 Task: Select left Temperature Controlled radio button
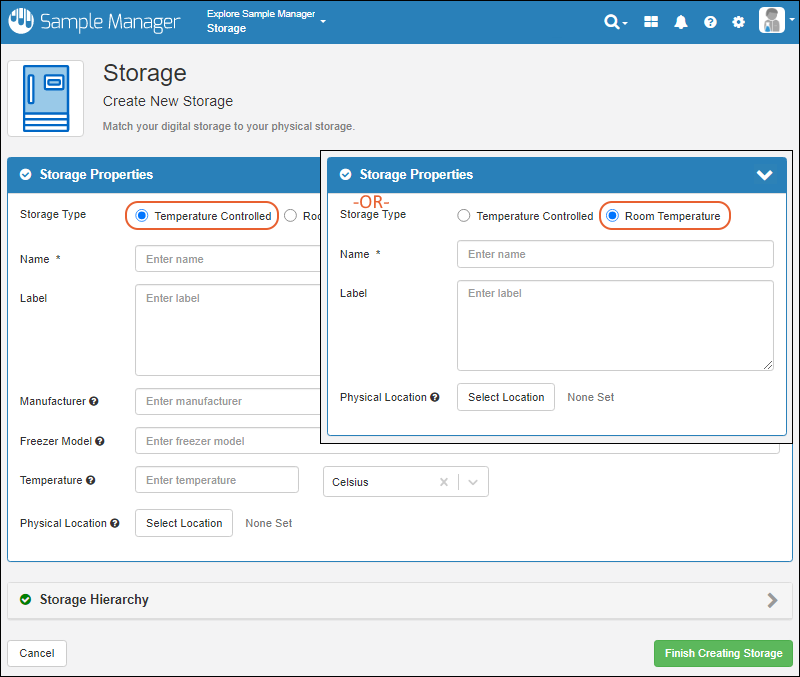point(142,216)
